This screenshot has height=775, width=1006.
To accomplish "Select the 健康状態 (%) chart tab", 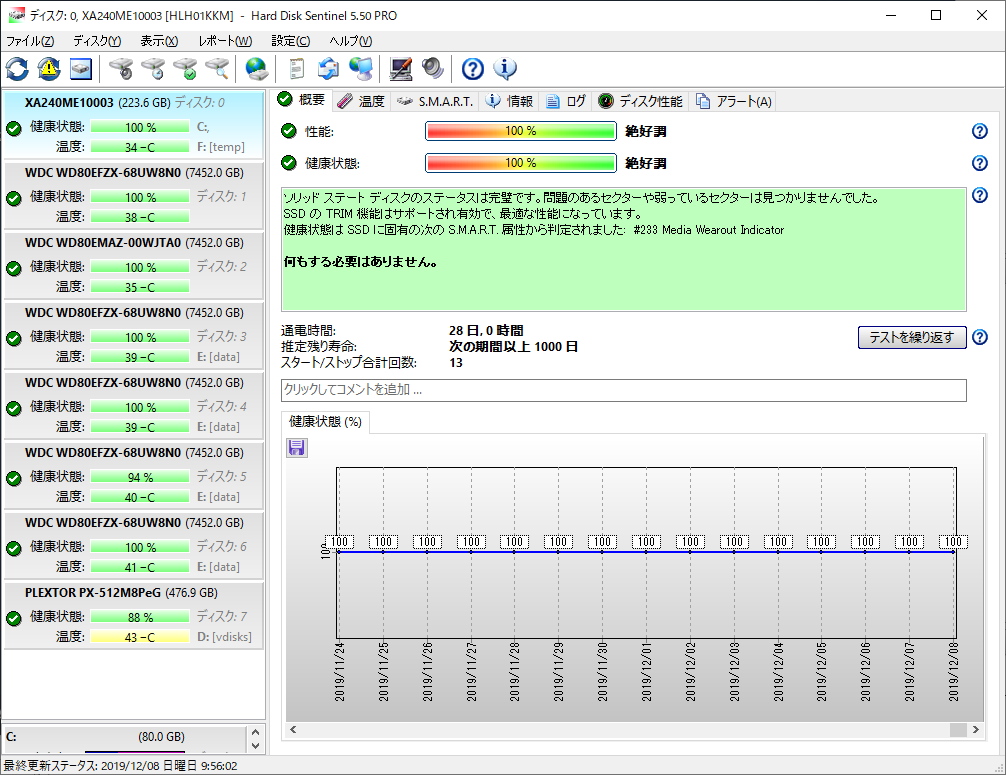I will pos(325,422).
